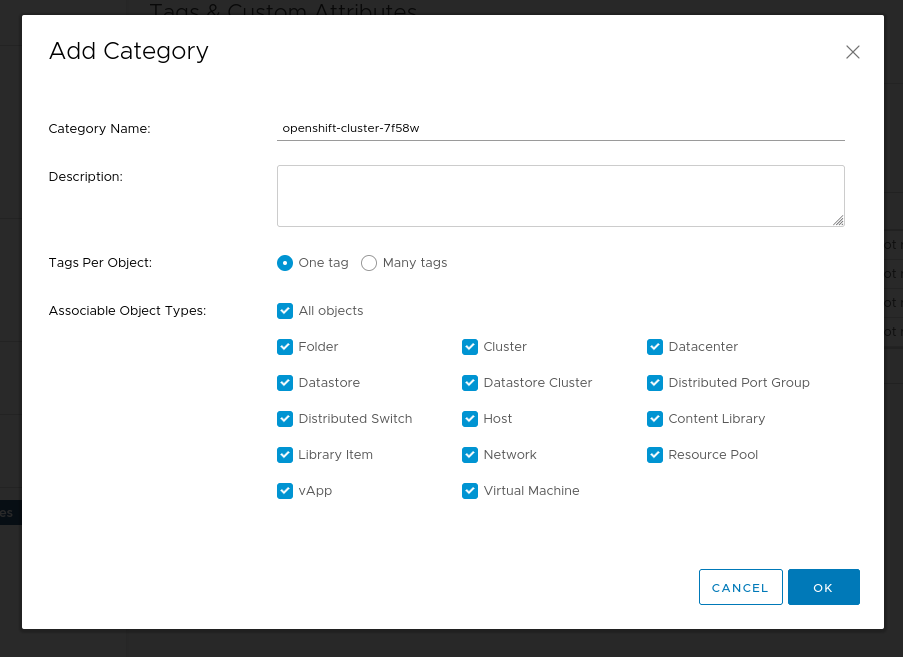Toggle the Library Item checkbox
The width and height of the screenshot is (903, 657).
point(285,455)
